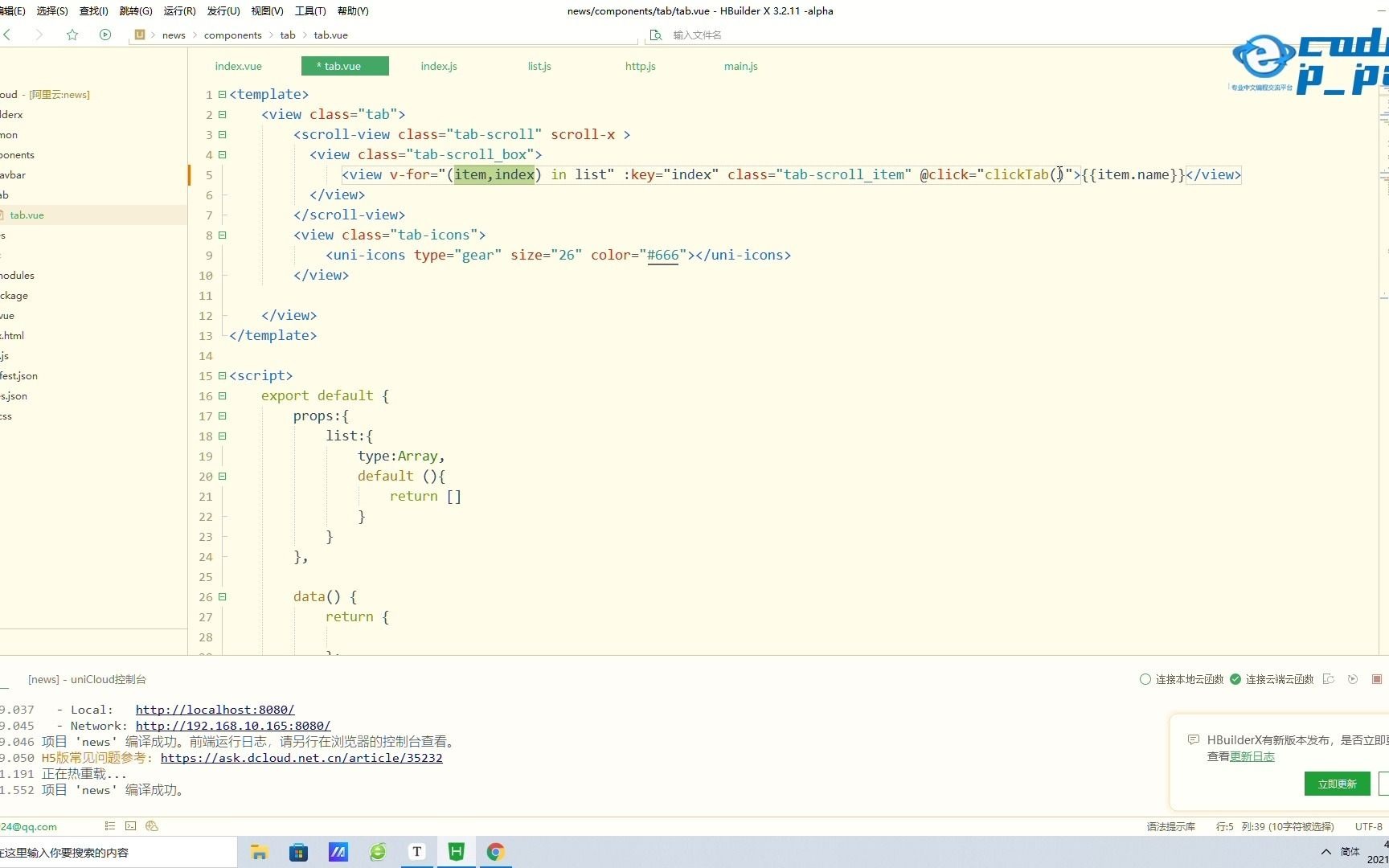
Task: Click the palette icon in status bar
Action: (x=152, y=825)
